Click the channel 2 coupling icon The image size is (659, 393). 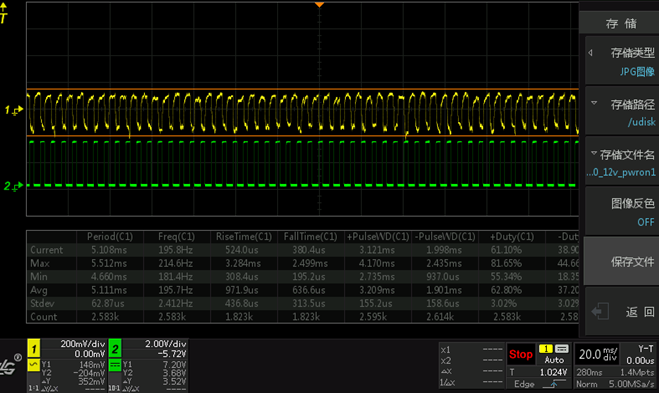115,365
